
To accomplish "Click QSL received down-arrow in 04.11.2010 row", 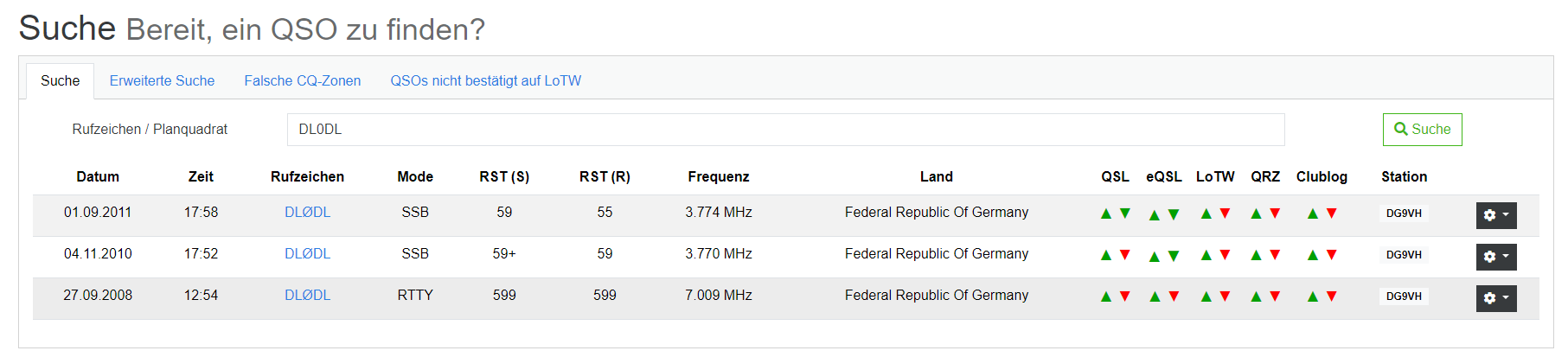I will [x=1125, y=255].
